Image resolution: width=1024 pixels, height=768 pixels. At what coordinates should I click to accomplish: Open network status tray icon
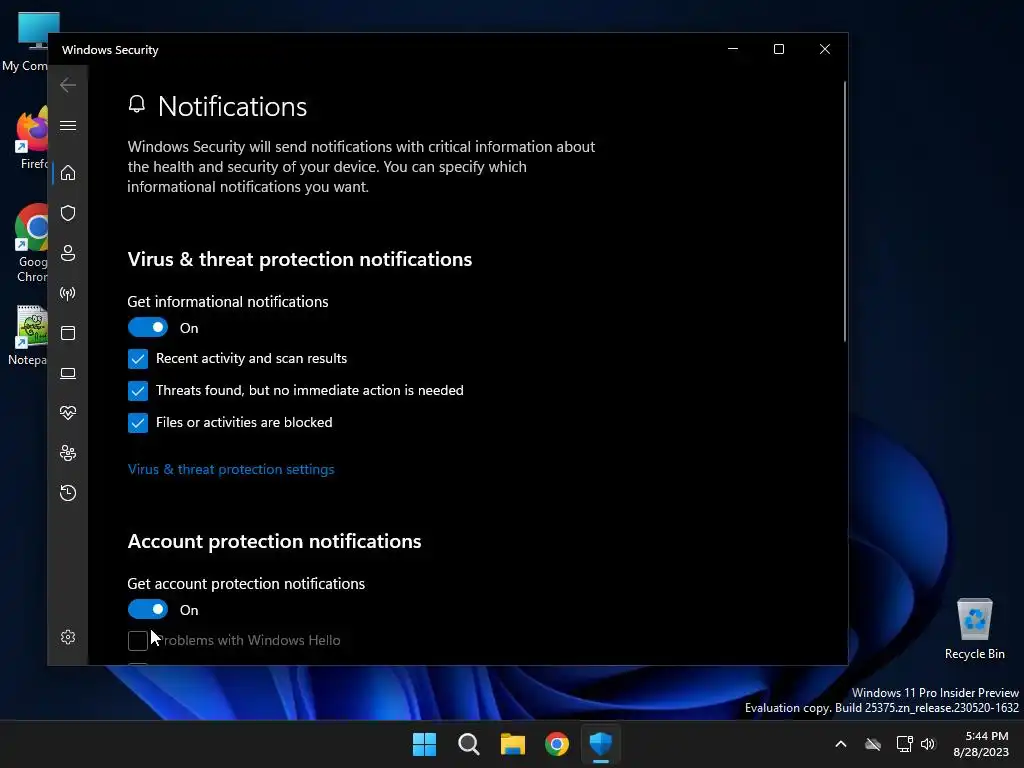pos(904,744)
